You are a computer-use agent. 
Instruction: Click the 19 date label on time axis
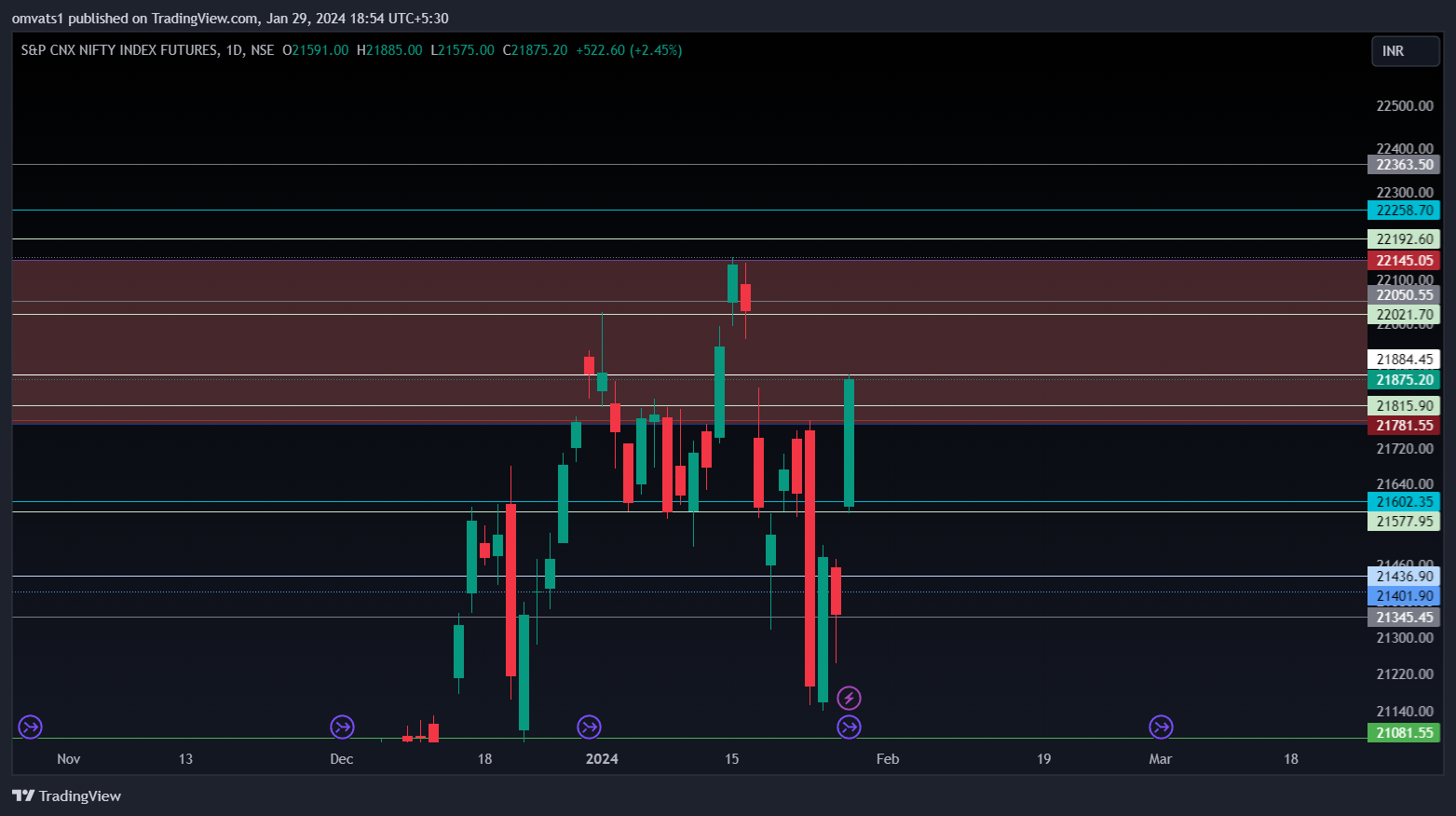point(1044,759)
